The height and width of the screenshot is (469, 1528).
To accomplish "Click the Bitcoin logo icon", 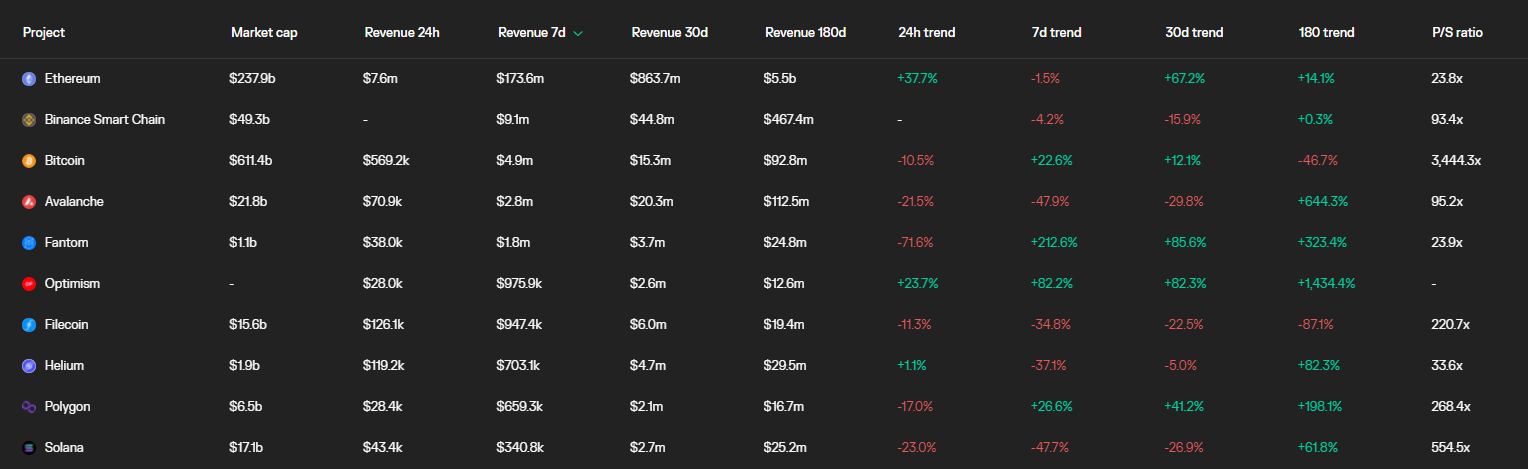I will [x=29, y=161].
